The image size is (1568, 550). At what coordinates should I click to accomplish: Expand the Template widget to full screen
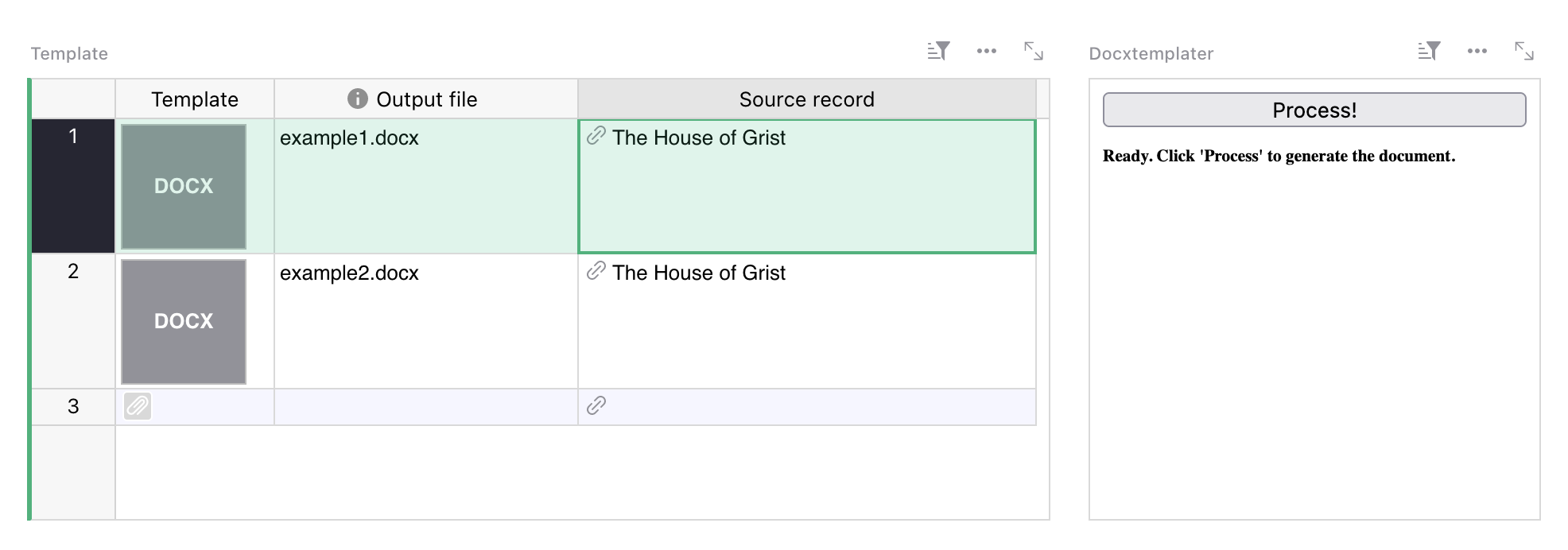1033,50
